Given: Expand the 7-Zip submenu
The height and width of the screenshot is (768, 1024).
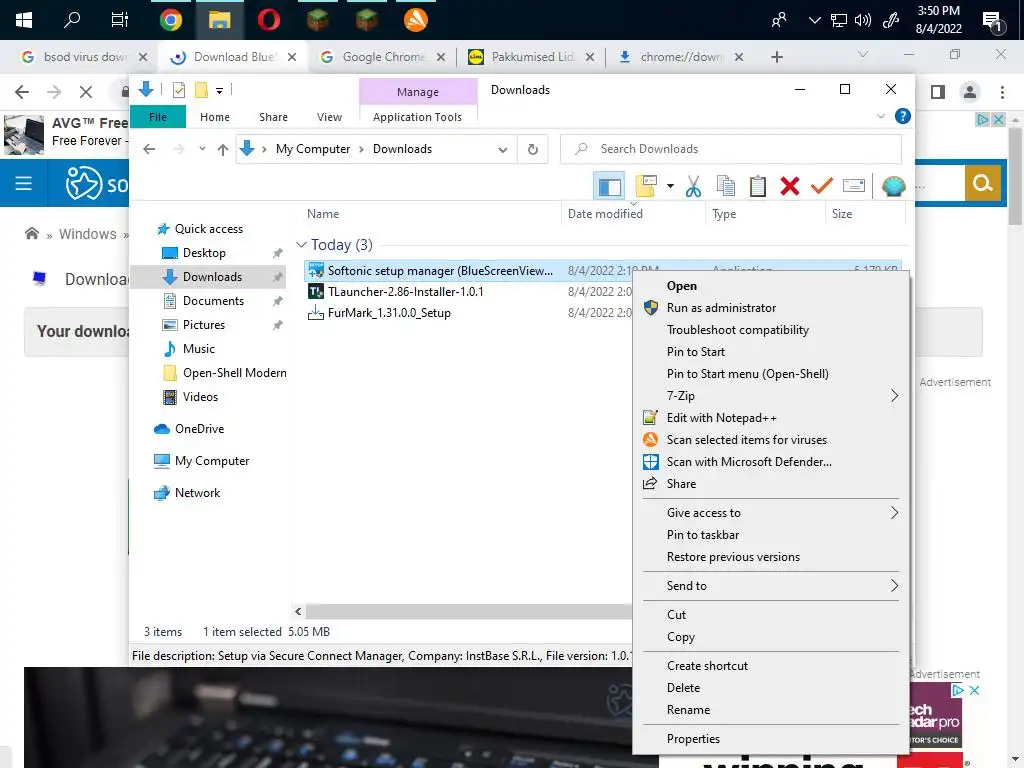Looking at the screenshot, I should click(771, 396).
